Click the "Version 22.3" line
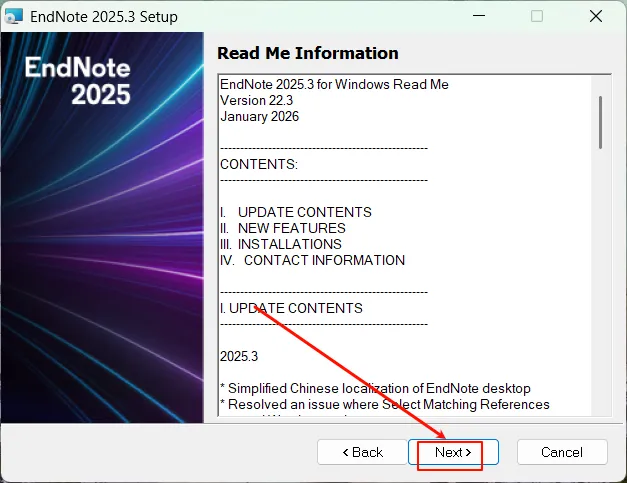 pos(256,100)
